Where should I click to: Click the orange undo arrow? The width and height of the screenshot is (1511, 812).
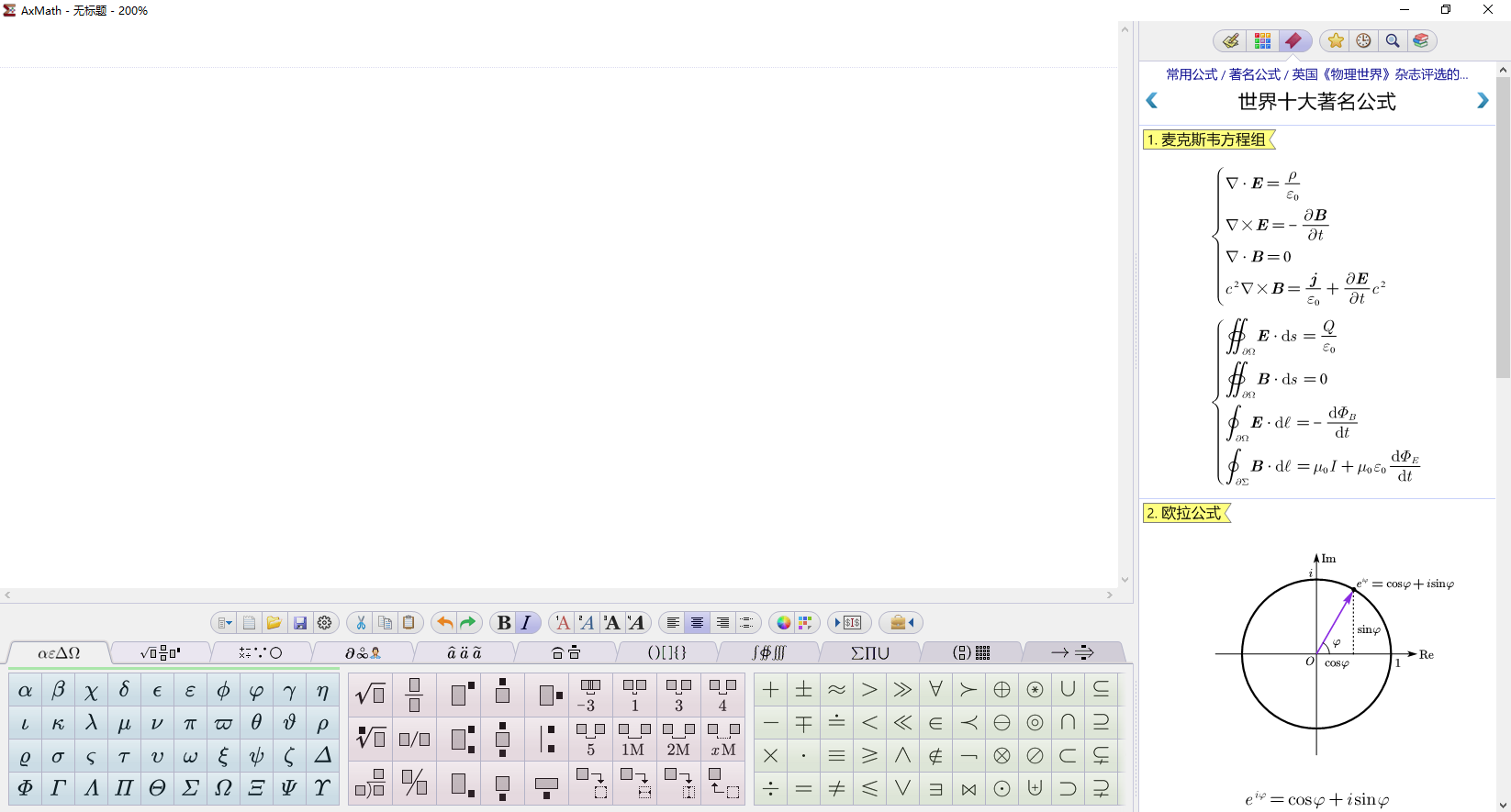click(444, 623)
